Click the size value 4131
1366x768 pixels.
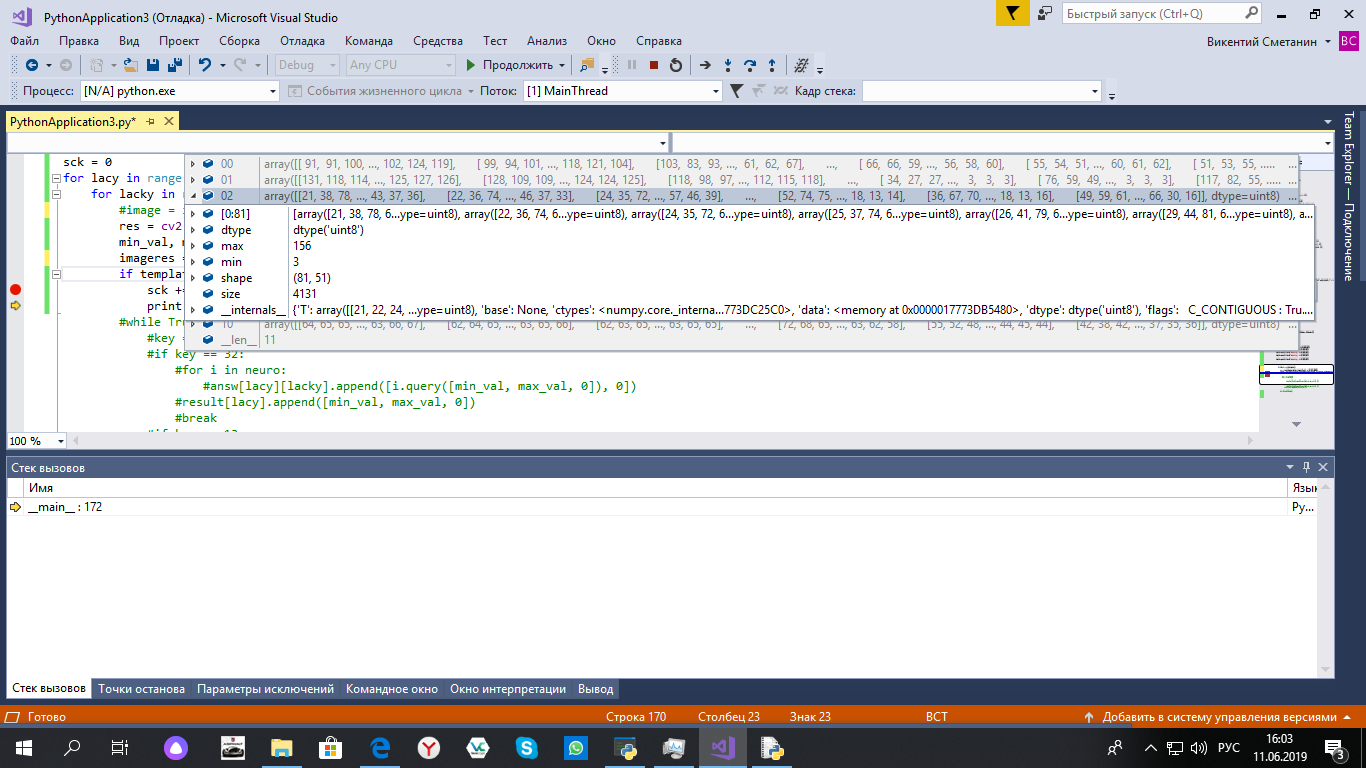[x=305, y=294]
